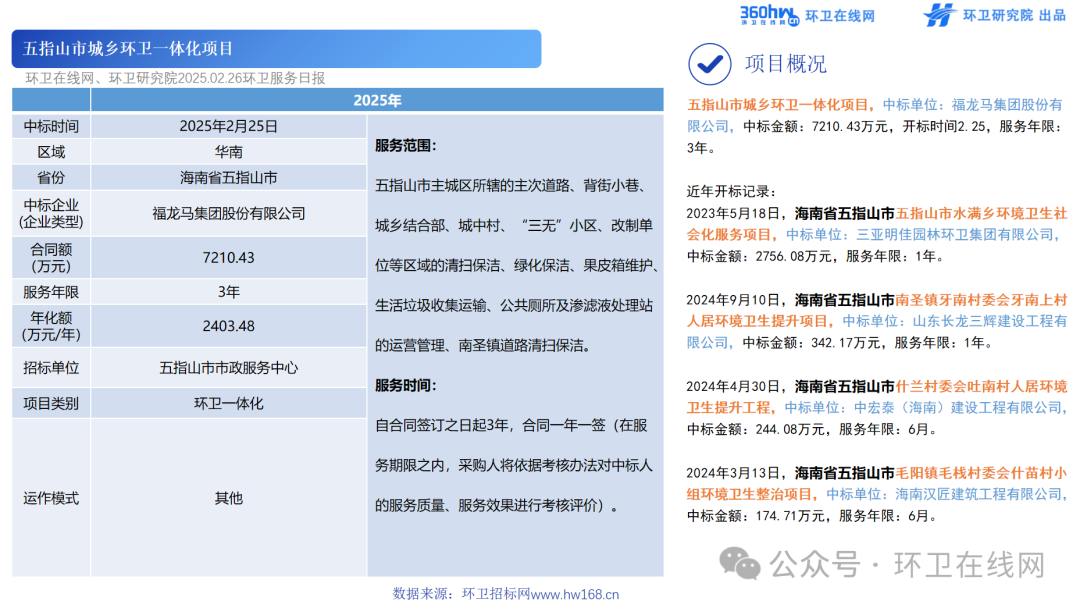This screenshot has width=1080, height=608.
Task: Click the 山东长龙三辉建设工程 company text
Action: [x=983, y=322]
